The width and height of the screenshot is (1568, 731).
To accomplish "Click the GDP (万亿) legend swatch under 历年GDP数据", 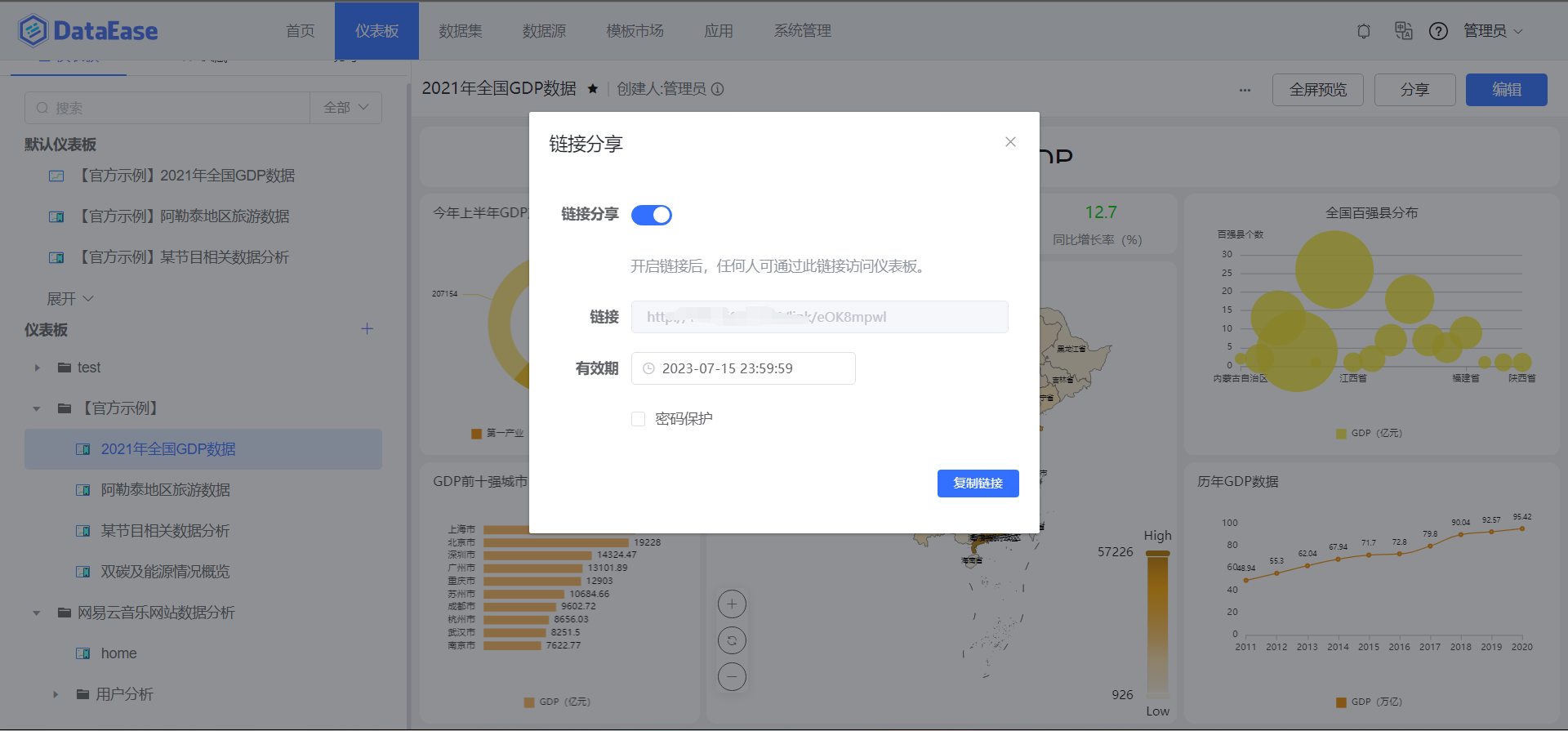I will (x=1341, y=702).
